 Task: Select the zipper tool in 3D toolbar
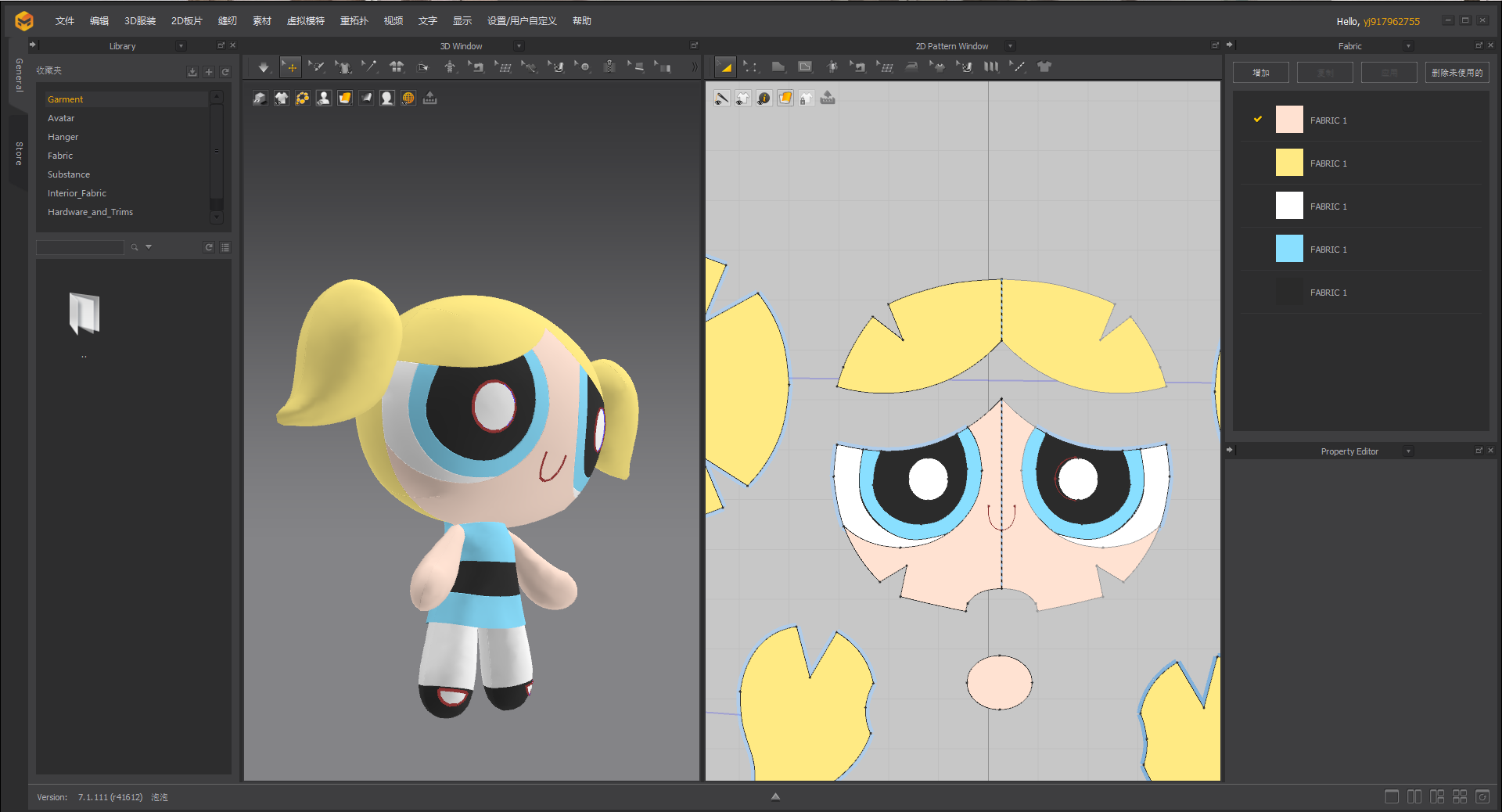pos(609,67)
